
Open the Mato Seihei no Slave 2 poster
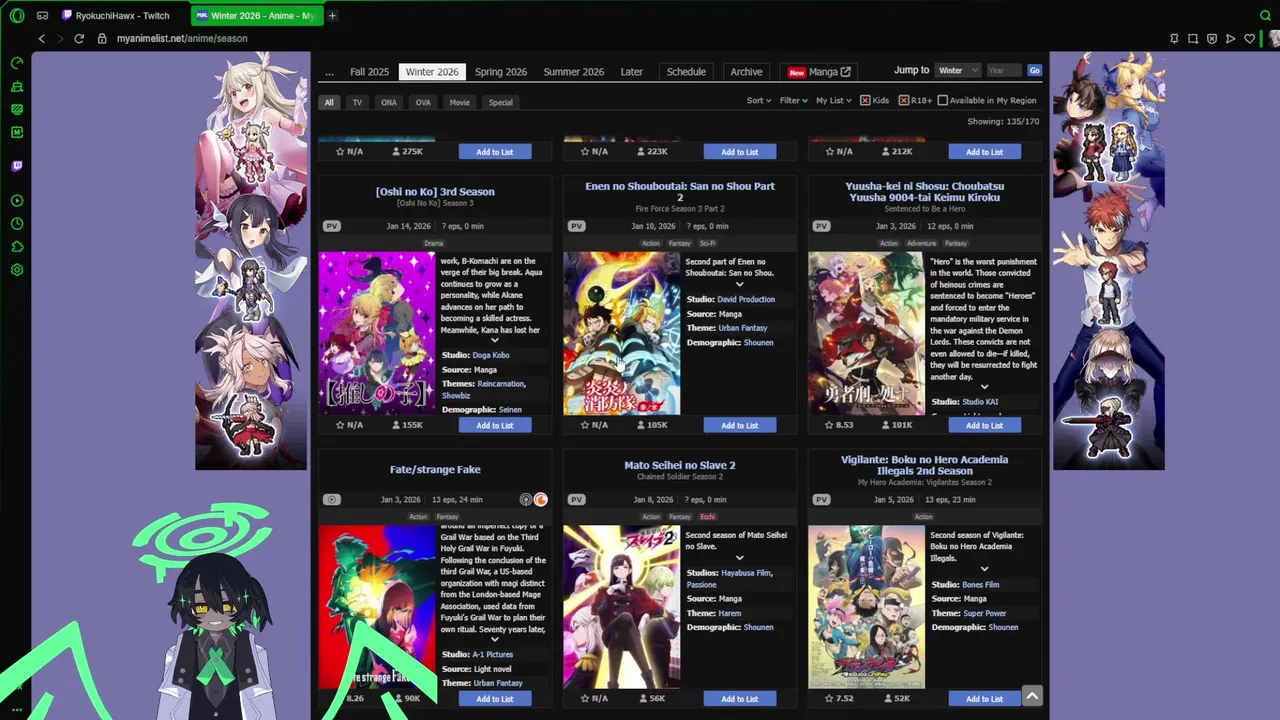[621, 606]
